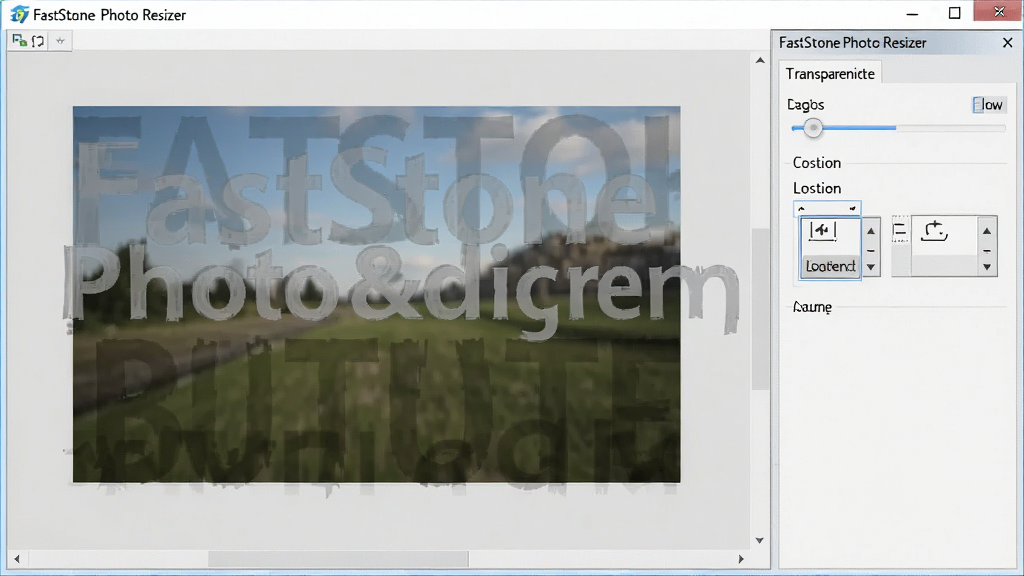Click the Lostion label
The height and width of the screenshot is (576, 1024).
(816, 188)
